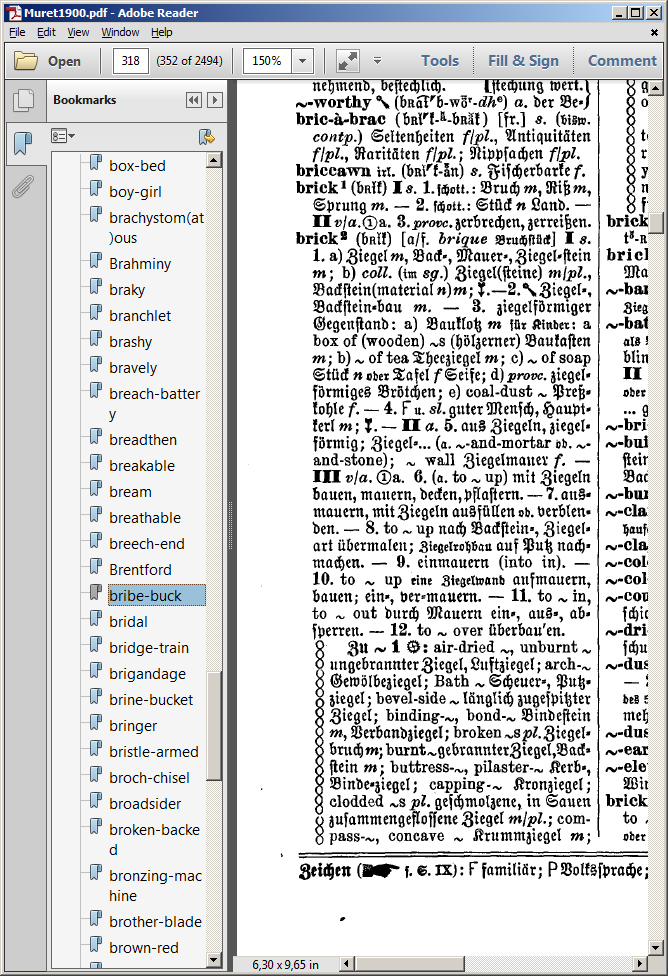The height and width of the screenshot is (976, 668).
Task: Jump to the bridge-train bookmark
Action: click(x=149, y=648)
